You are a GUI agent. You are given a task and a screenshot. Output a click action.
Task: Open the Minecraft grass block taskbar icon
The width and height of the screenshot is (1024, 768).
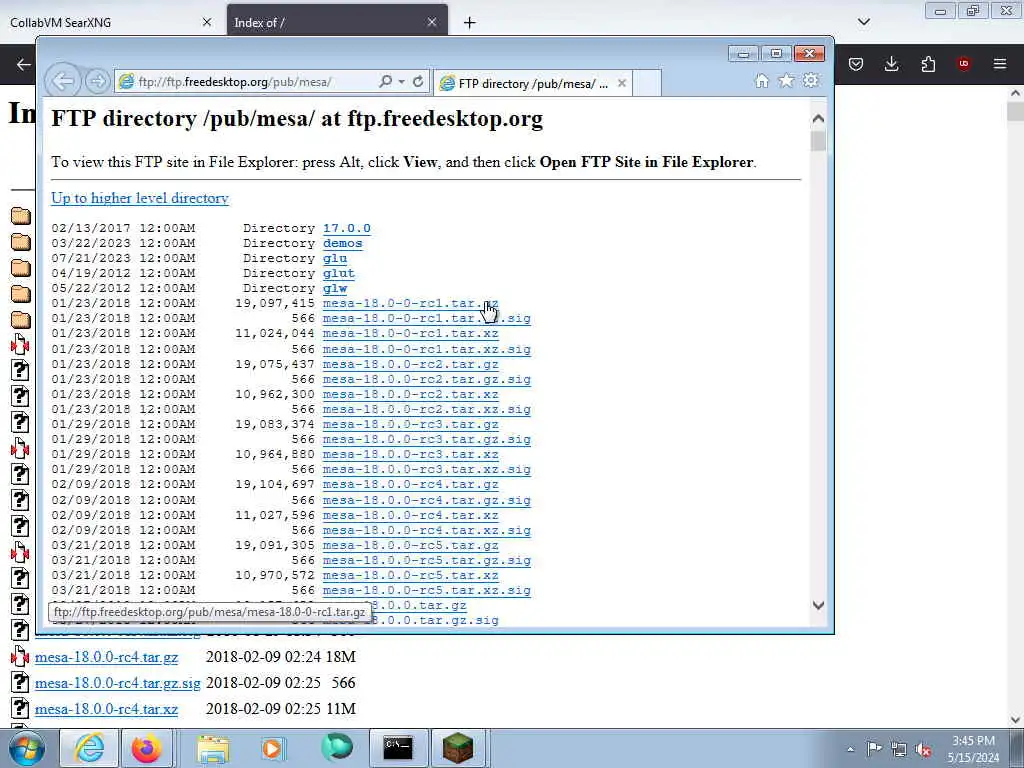point(458,748)
